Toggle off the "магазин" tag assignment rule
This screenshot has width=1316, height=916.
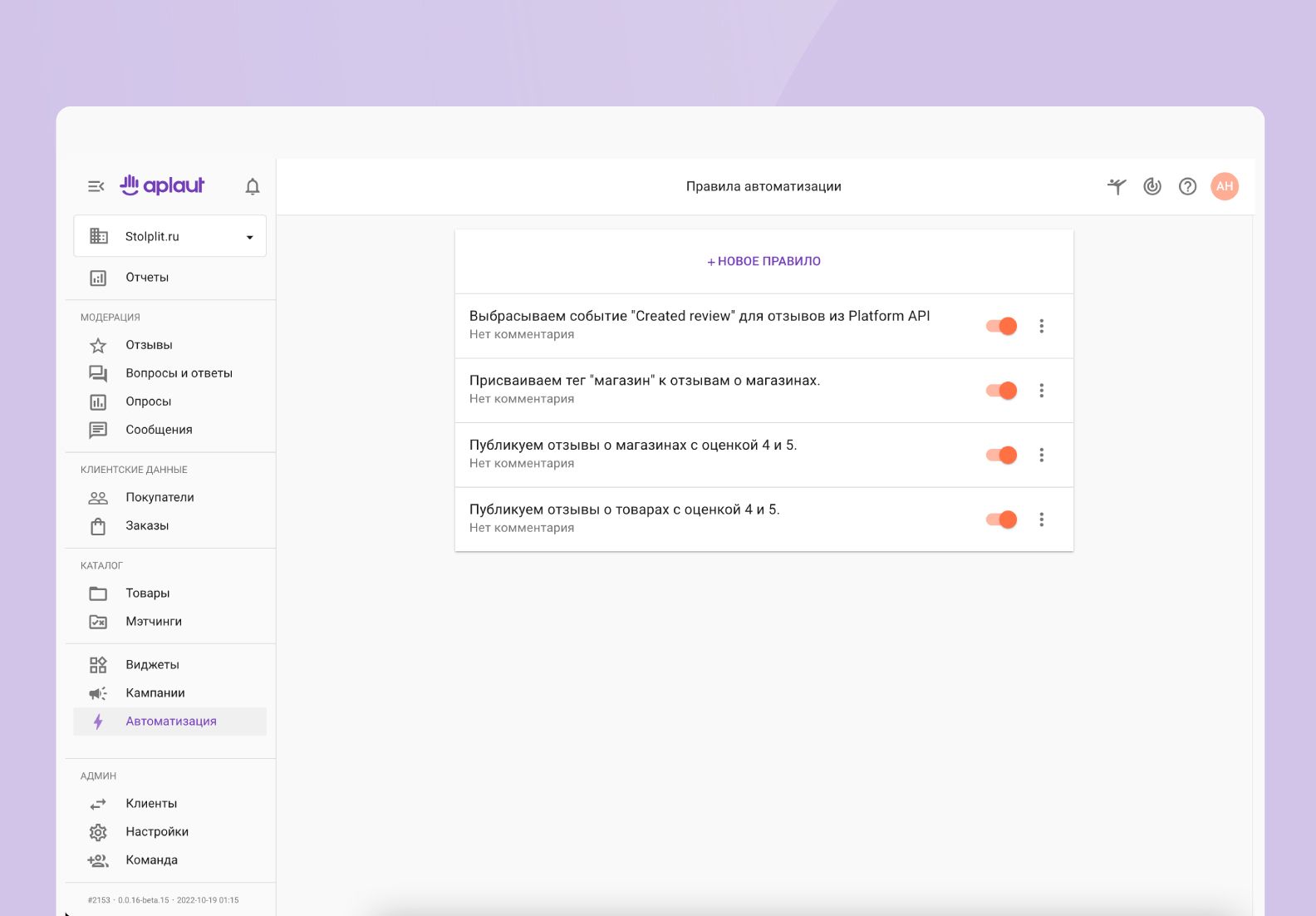click(x=1001, y=391)
